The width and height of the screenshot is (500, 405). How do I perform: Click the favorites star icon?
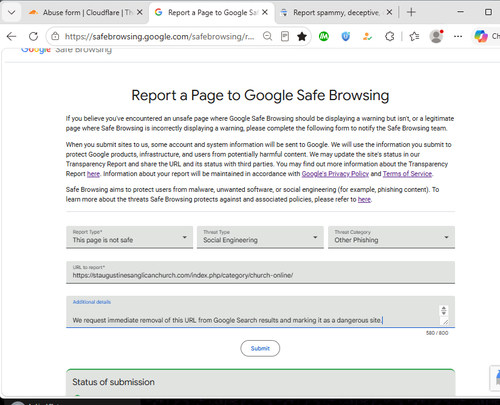click(302, 36)
